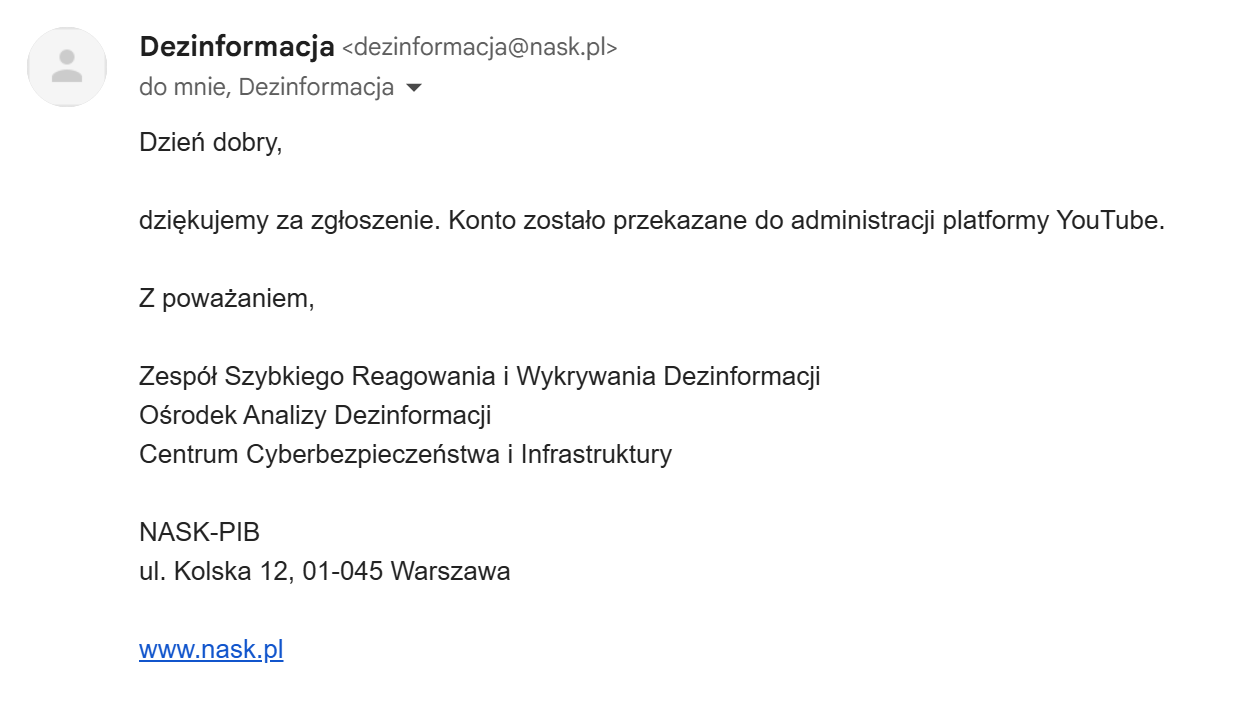Expand recipient details with the arrow
Viewport: 1243px width, 708px height.
point(414,88)
